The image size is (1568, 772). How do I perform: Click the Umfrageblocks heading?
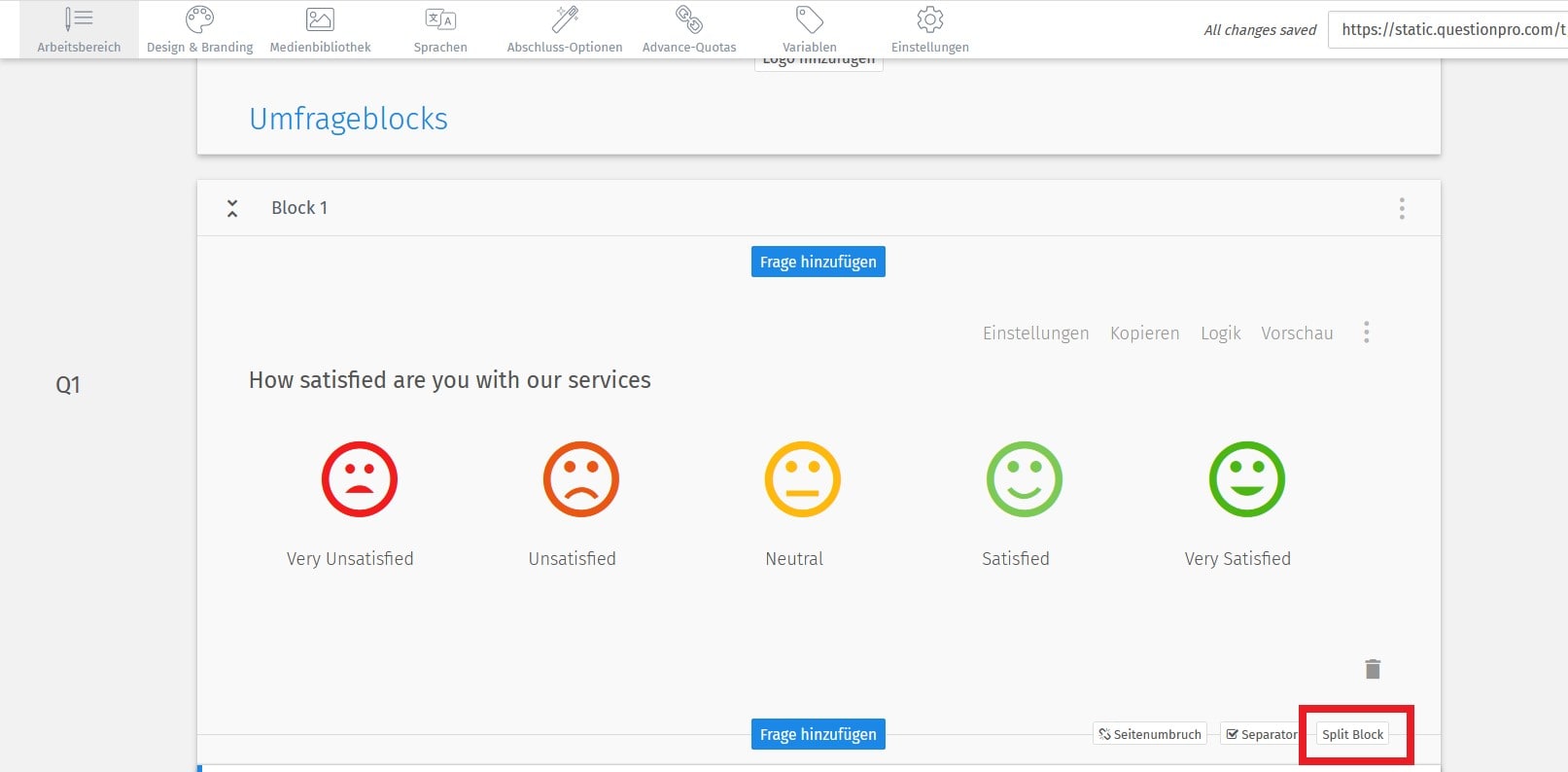348,119
